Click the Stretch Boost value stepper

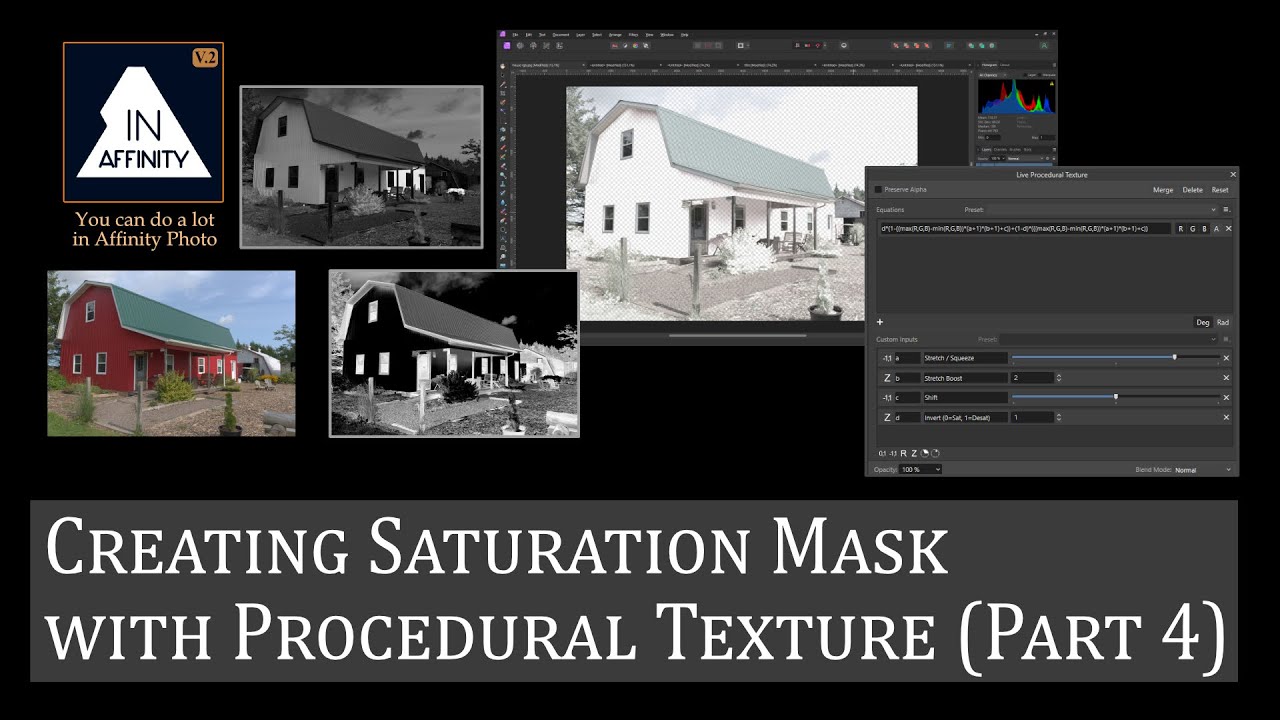pyautogui.click(x=1059, y=378)
